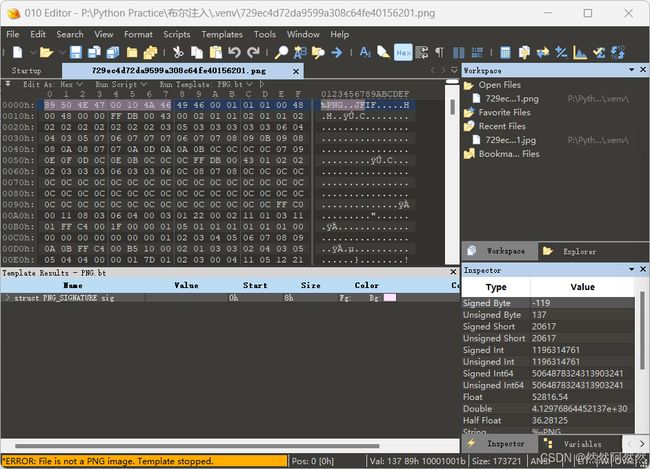Open the Templates menu
The height and width of the screenshot is (469, 650).
pyautogui.click(x=222, y=34)
